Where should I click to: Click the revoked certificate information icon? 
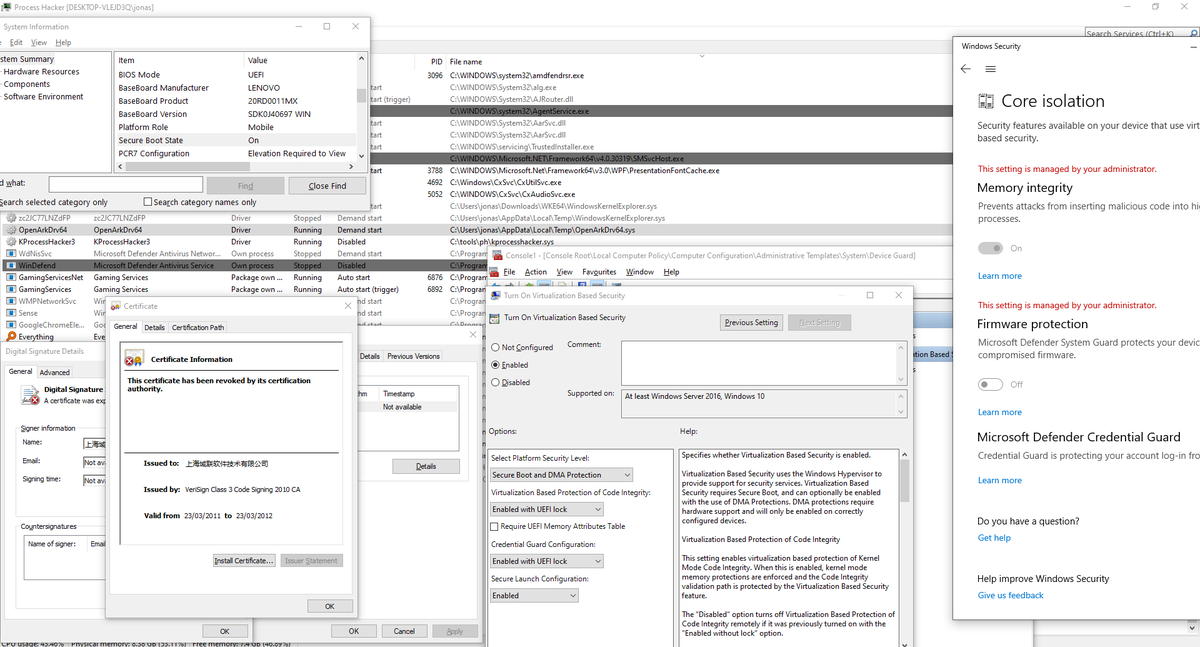tap(135, 359)
